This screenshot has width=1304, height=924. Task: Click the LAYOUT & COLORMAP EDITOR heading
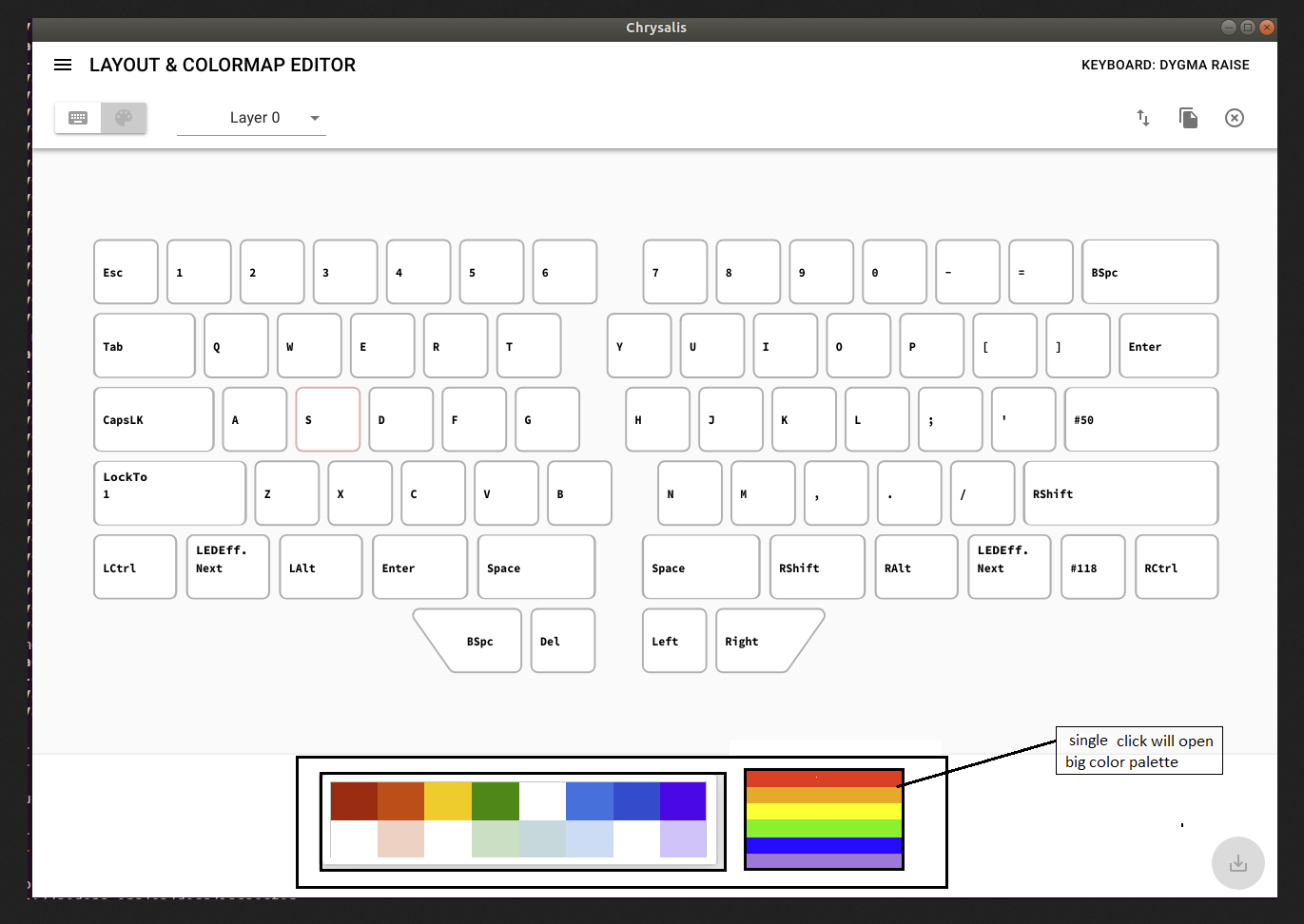tap(223, 65)
